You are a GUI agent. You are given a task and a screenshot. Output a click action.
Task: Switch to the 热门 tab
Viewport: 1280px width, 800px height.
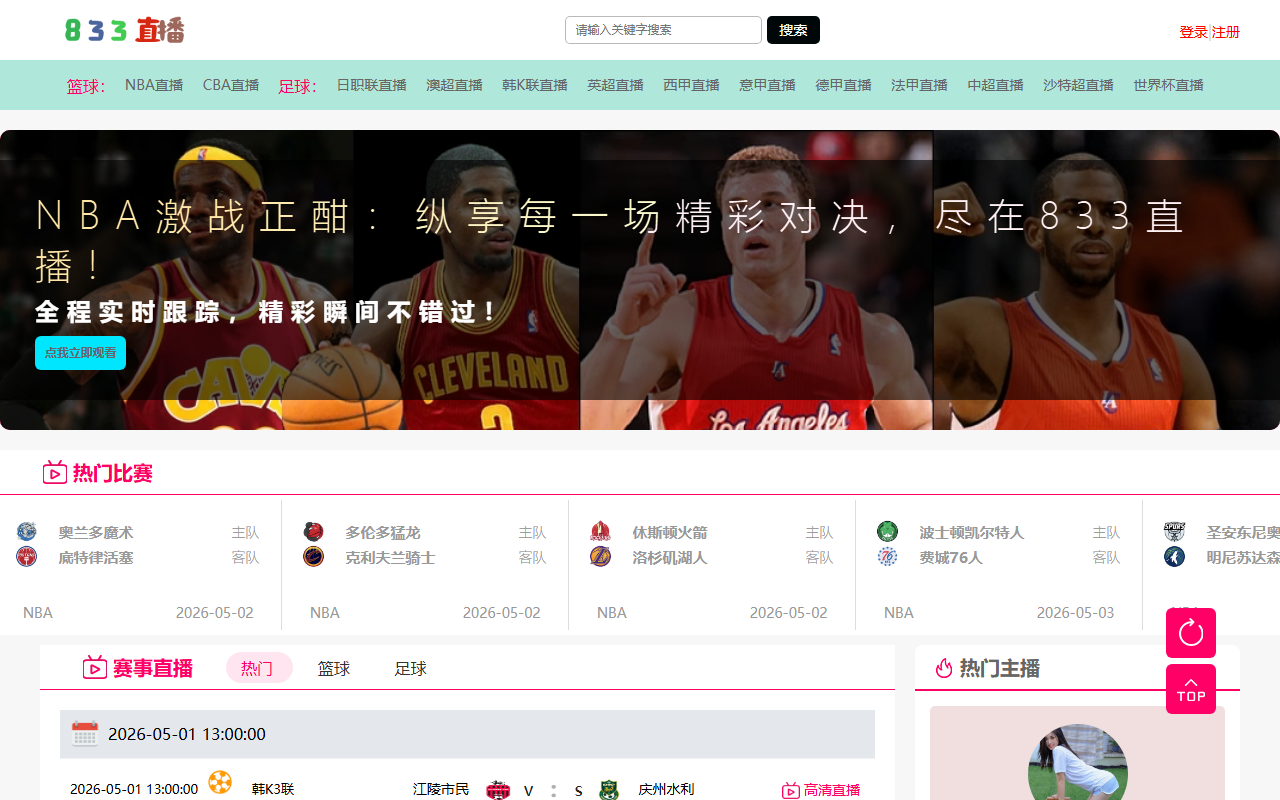coord(259,668)
